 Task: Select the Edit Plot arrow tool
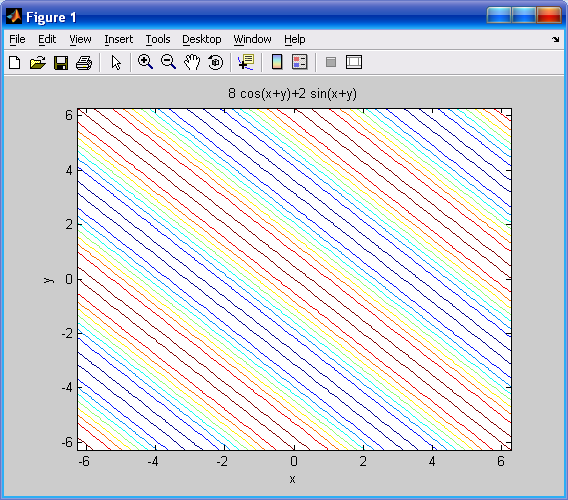(x=116, y=63)
